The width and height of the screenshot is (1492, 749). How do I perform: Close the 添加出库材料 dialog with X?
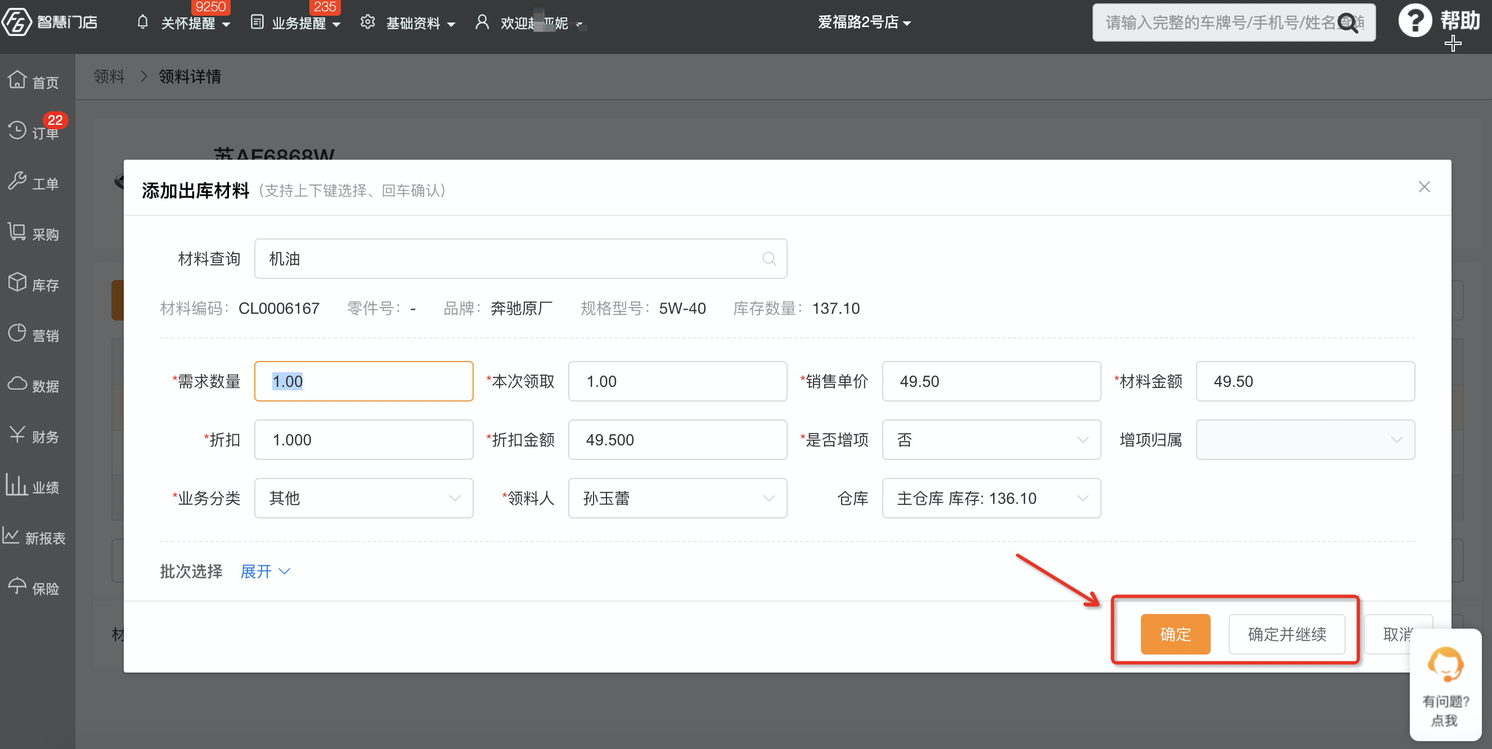tap(1424, 187)
